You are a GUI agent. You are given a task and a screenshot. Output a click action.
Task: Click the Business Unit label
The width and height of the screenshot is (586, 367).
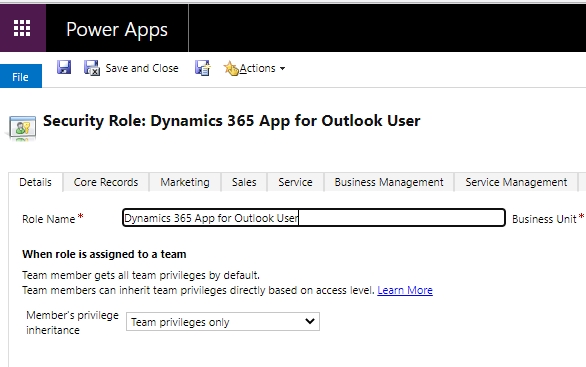tap(544, 219)
